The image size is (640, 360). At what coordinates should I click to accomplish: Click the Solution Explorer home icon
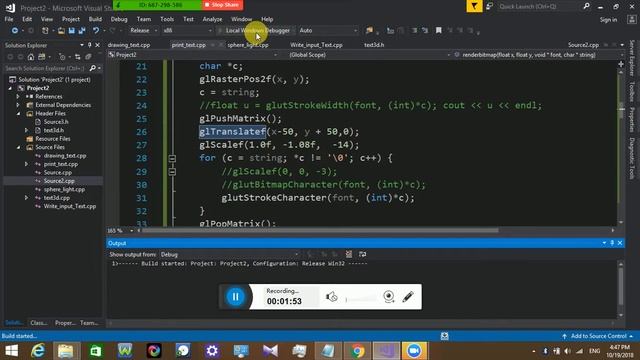click(31, 57)
